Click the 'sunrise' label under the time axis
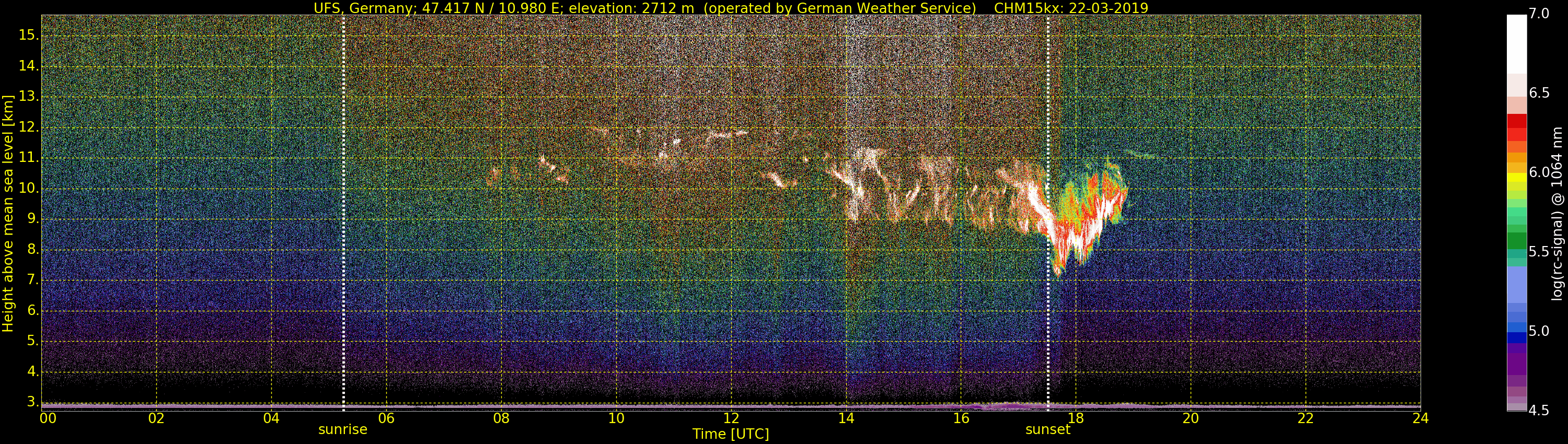Screen dimensions: 1568x444 click(343, 429)
